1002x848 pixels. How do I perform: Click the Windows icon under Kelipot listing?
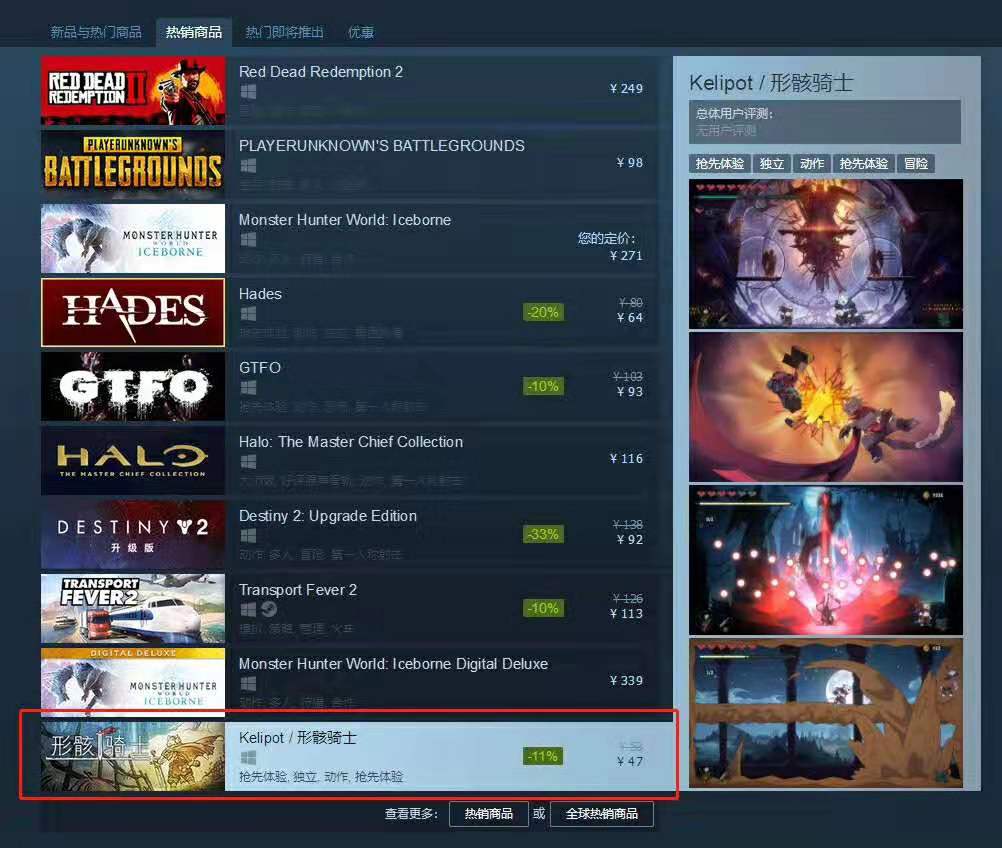coord(248,758)
